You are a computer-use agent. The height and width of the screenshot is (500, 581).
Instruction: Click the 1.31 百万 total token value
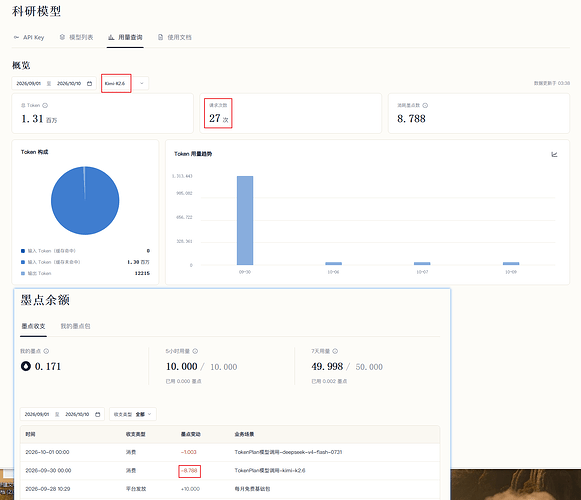click(39, 119)
